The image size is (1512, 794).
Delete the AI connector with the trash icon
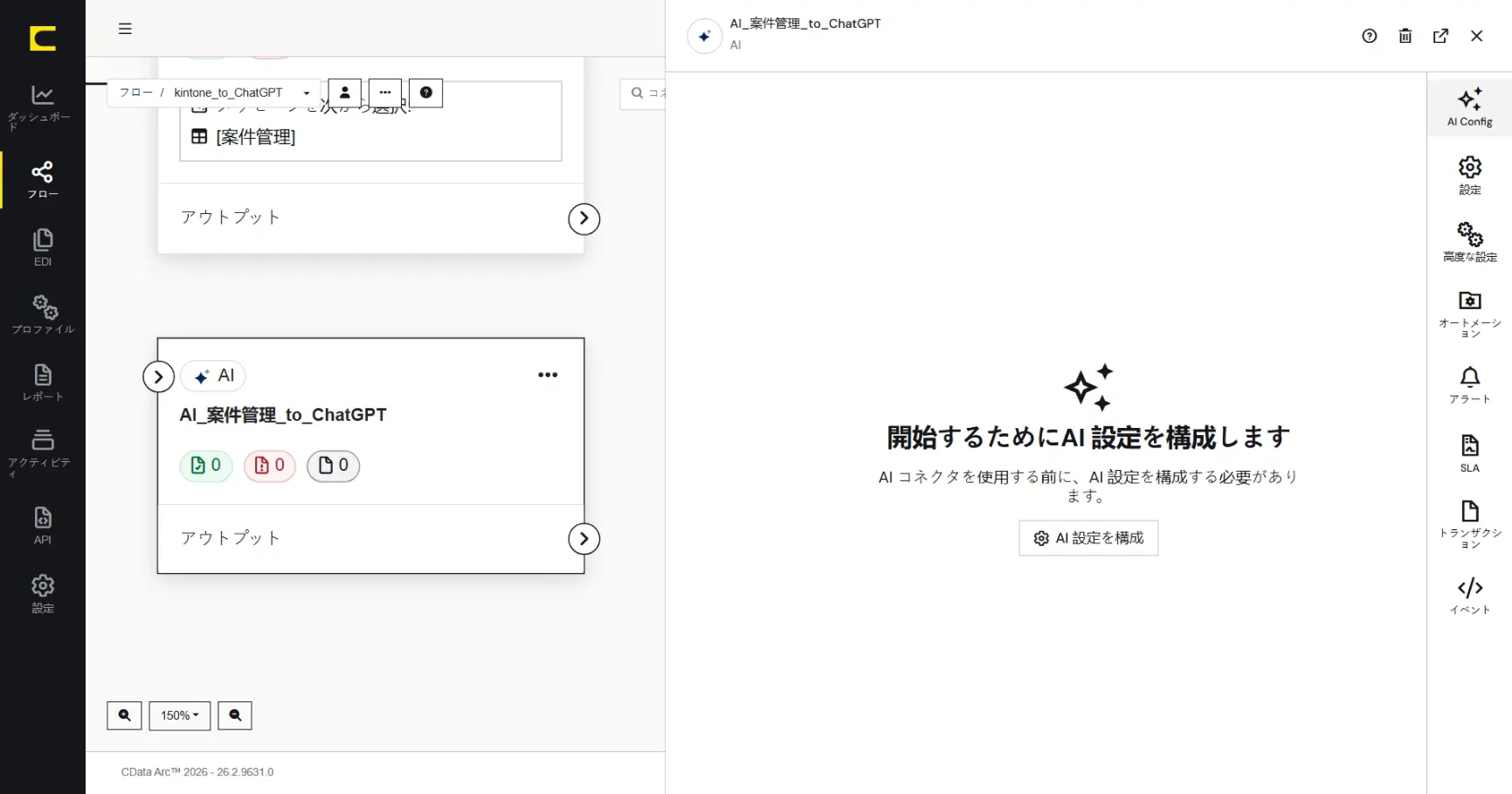[1405, 36]
